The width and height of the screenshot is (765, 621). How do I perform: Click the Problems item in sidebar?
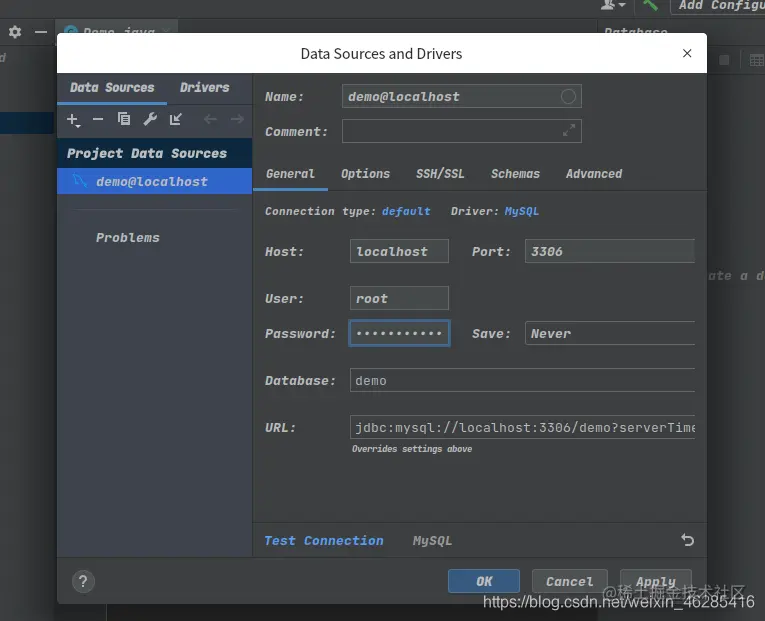(x=127, y=238)
